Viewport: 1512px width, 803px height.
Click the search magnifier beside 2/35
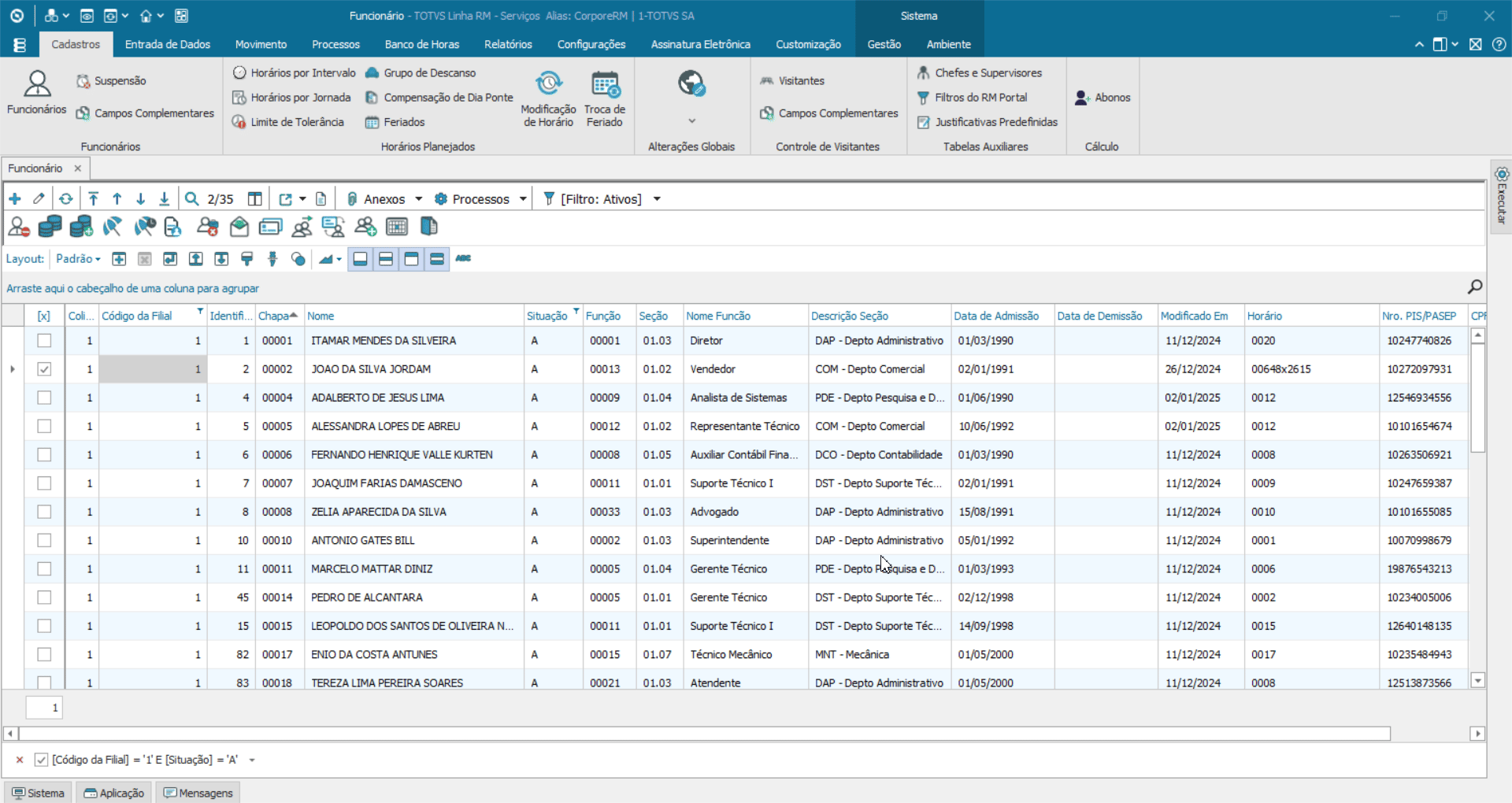[191, 199]
